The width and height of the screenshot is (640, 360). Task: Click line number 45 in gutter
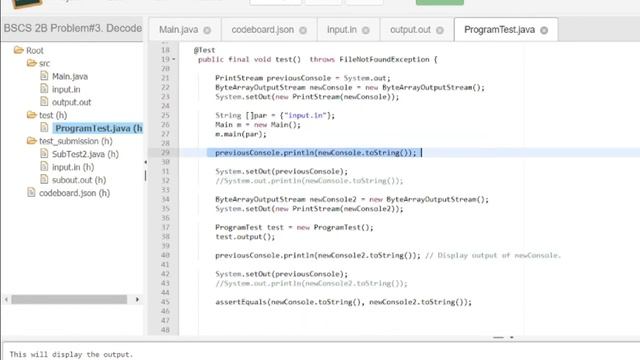click(165, 302)
